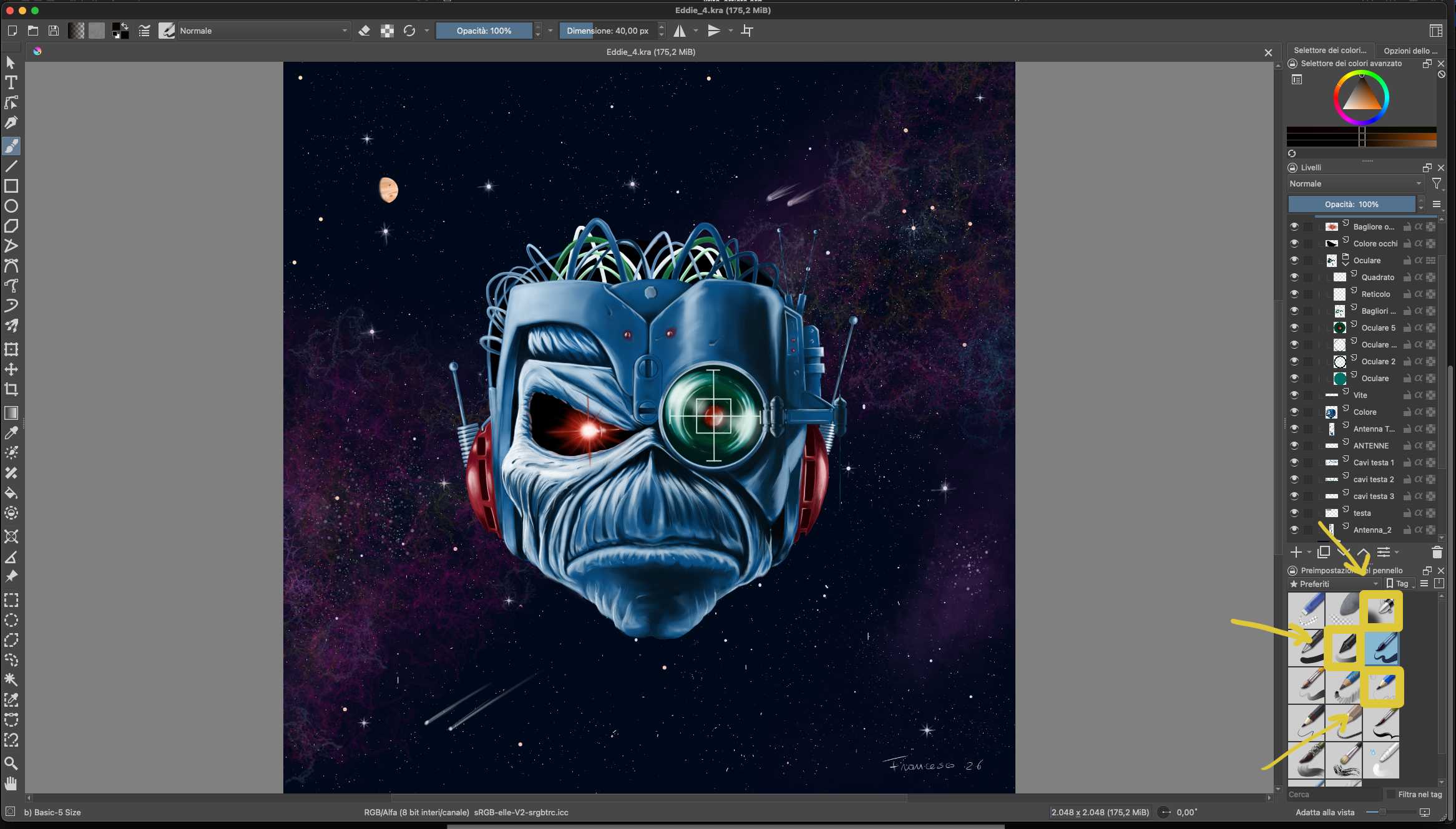Toggle visibility of ANTENNE layer

pyautogui.click(x=1294, y=445)
